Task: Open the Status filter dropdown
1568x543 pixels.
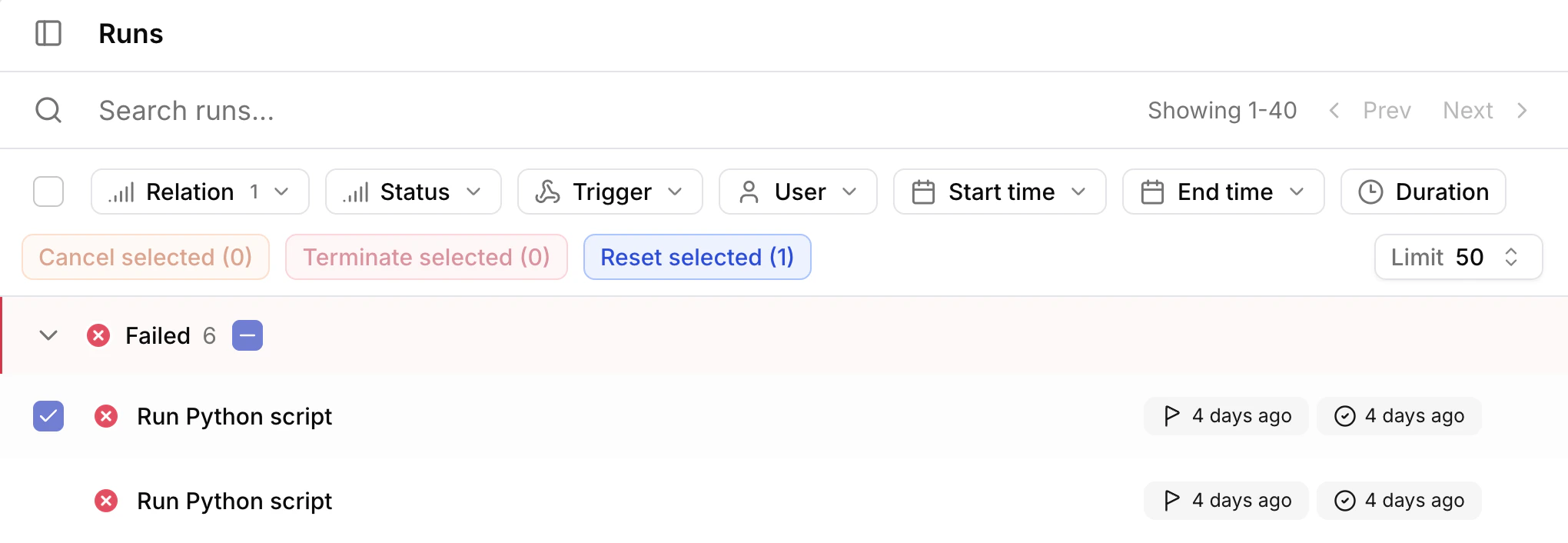Action: tap(413, 192)
